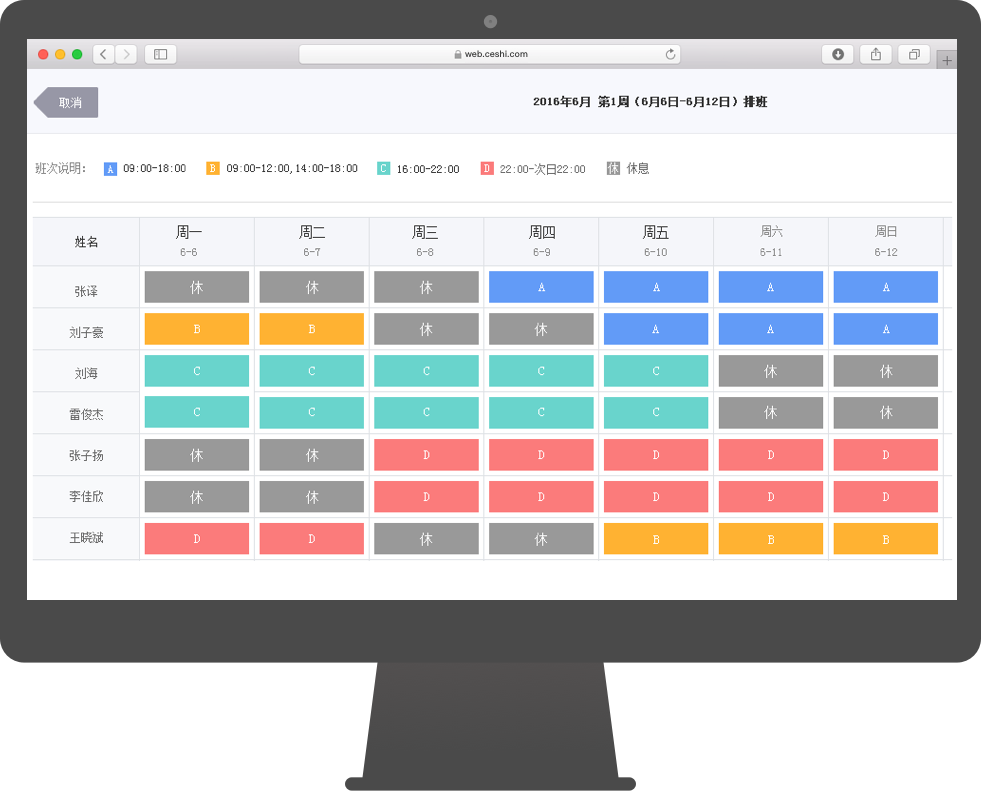The height and width of the screenshot is (792, 981).
Task: Click the 周五 6-10 column header
Action: 656,241
